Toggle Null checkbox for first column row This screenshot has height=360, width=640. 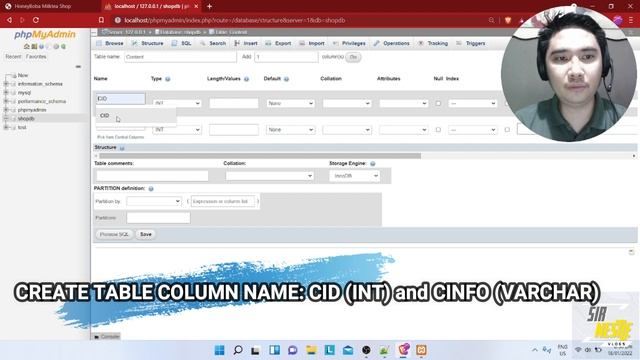tap(438, 103)
